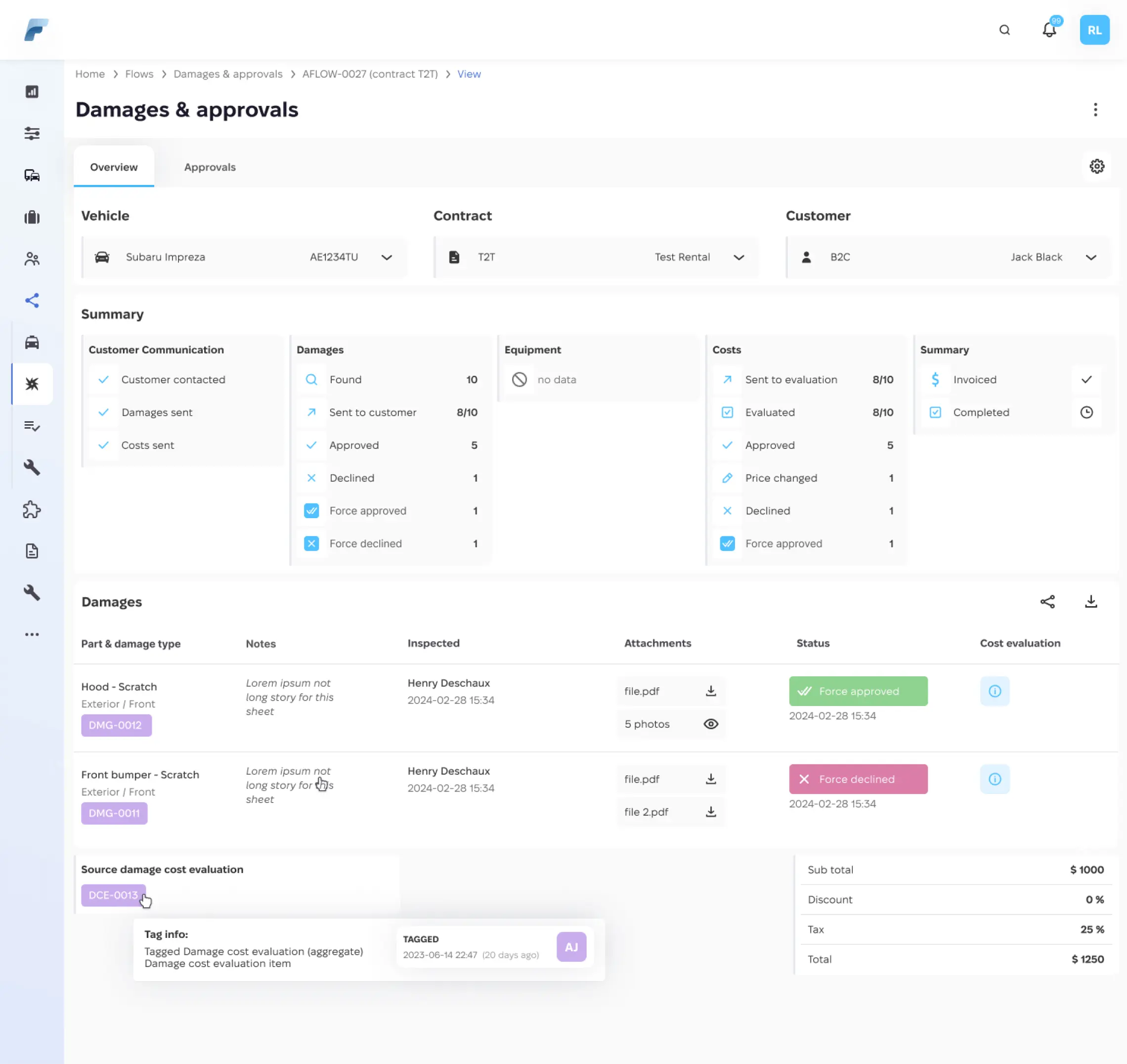Toggle the Evaluated checkbox under Costs
This screenshot has width=1127, height=1064.
click(x=727, y=412)
